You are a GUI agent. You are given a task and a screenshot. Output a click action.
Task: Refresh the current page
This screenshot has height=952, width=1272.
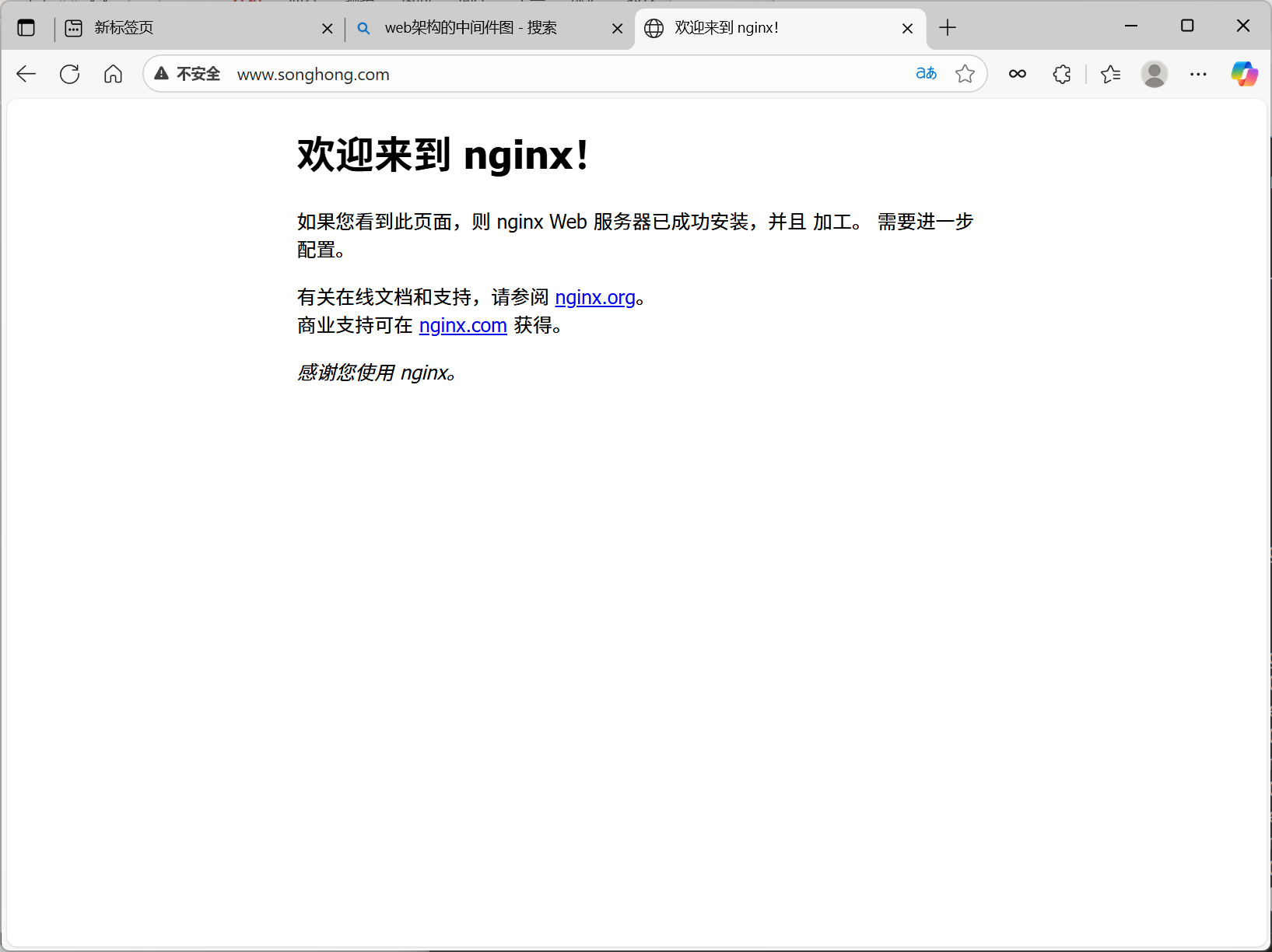70,74
